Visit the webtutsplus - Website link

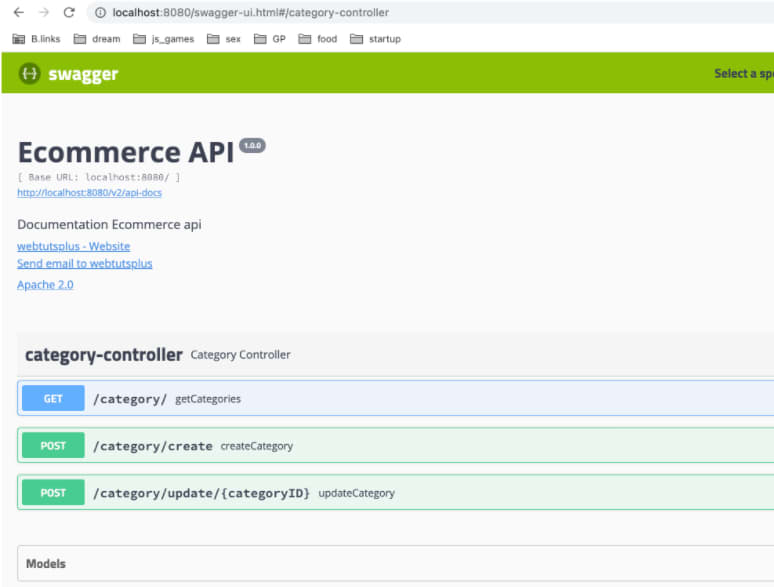[x=74, y=246]
